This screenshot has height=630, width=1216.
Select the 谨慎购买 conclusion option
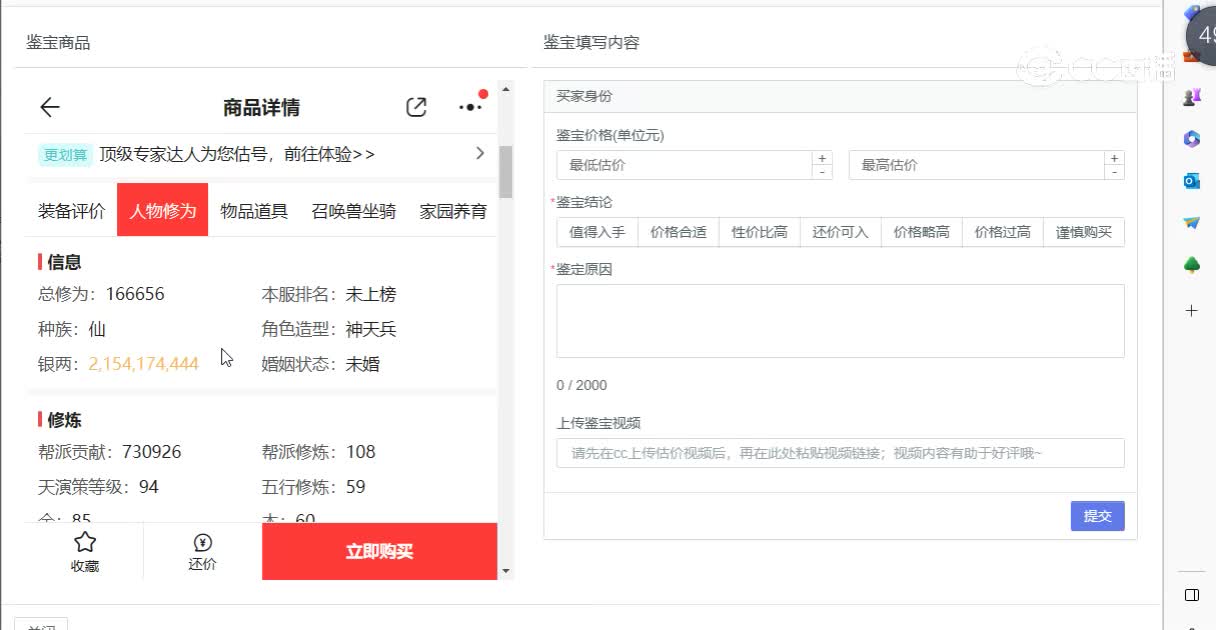1084,232
